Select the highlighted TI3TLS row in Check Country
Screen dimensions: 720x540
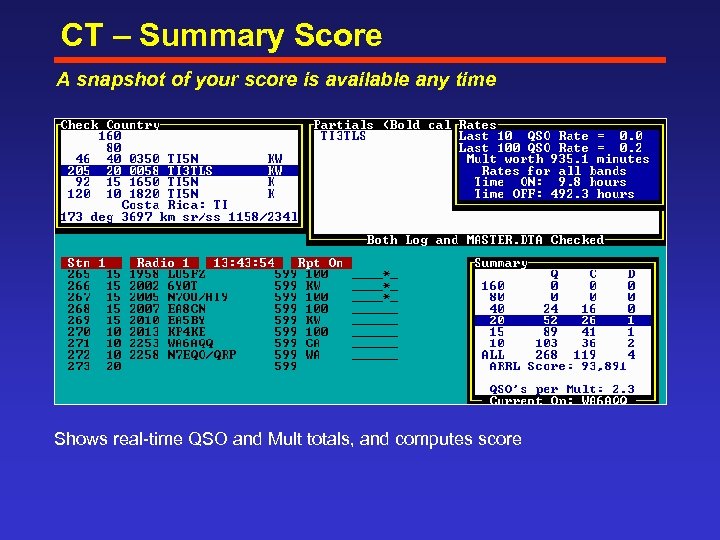(x=179, y=170)
